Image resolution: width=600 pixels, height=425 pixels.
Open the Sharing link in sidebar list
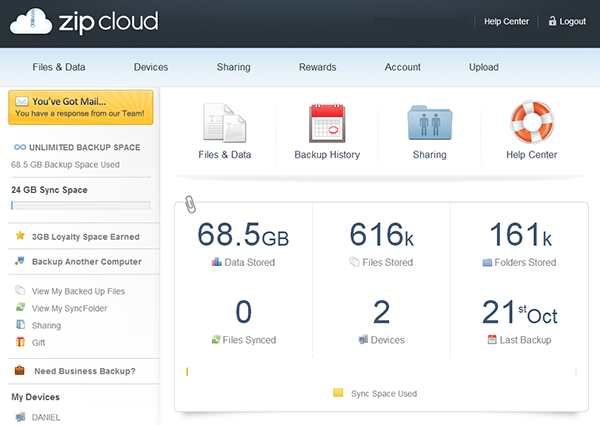(x=46, y=326)
